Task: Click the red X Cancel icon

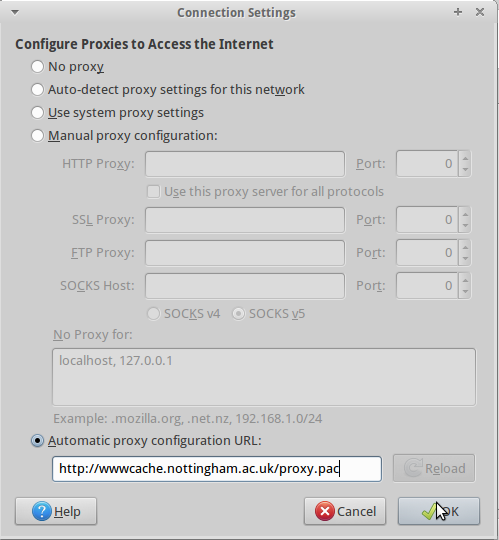Action: [324, 511]
